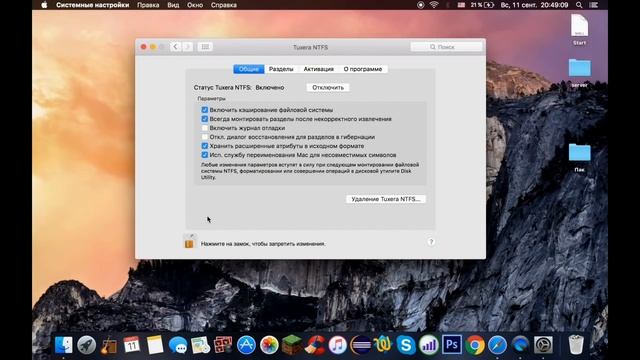Click Удаление Tuxera NTFS button

tap(386, 199)
